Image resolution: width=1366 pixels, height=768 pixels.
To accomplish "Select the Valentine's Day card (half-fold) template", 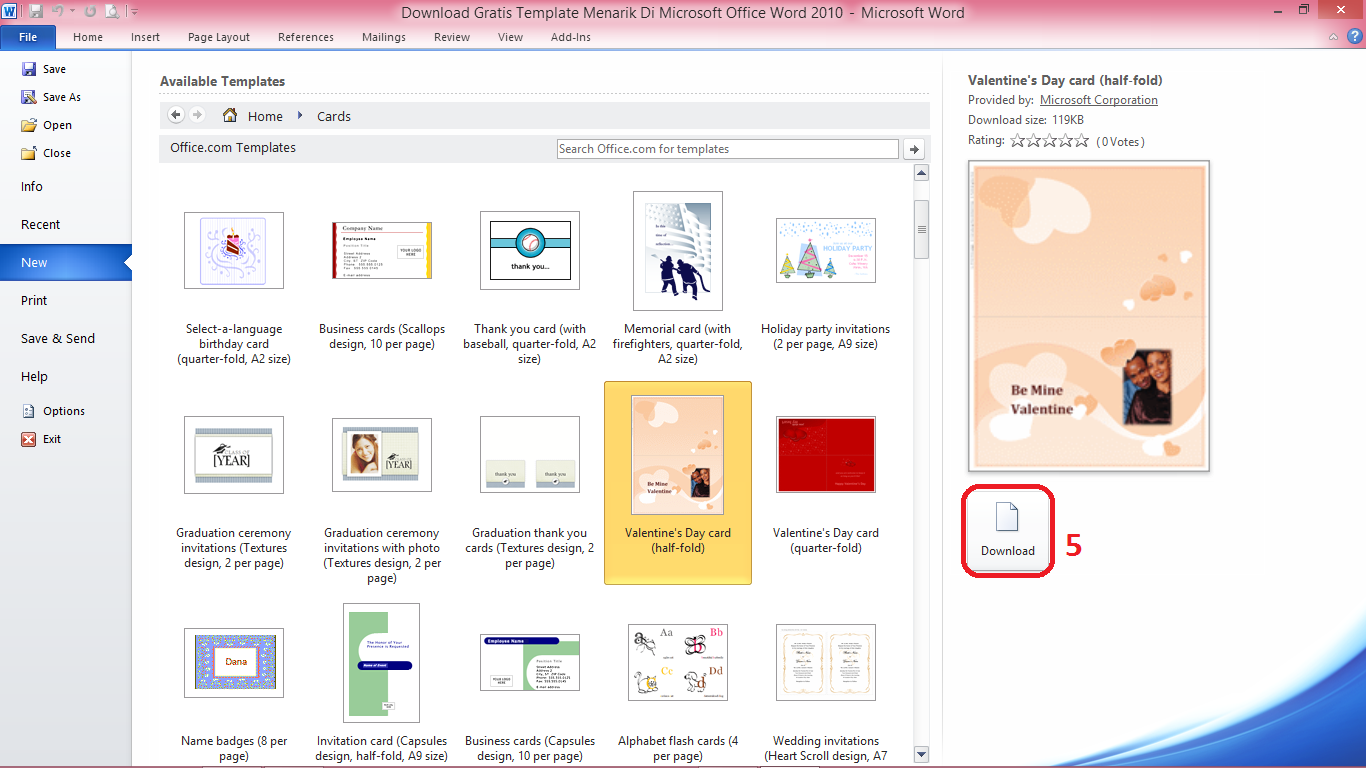I will pyautogui.click(x=678, y=483).
